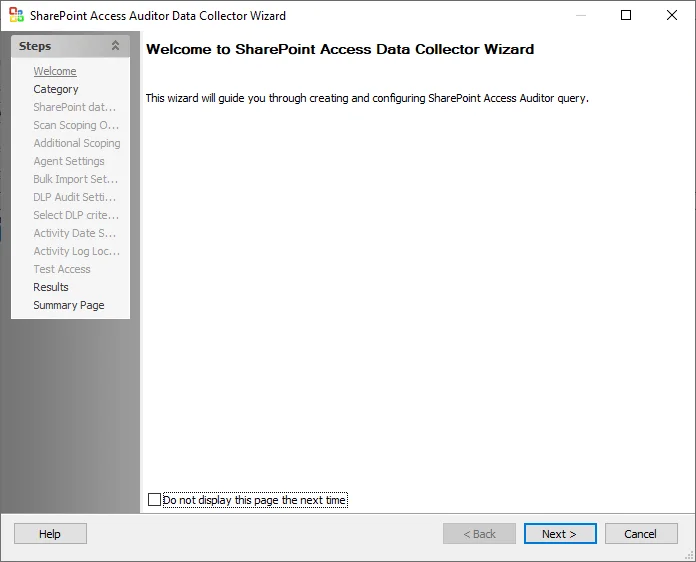
Task: Click the window resize grip corner
Action: [689, 555]
